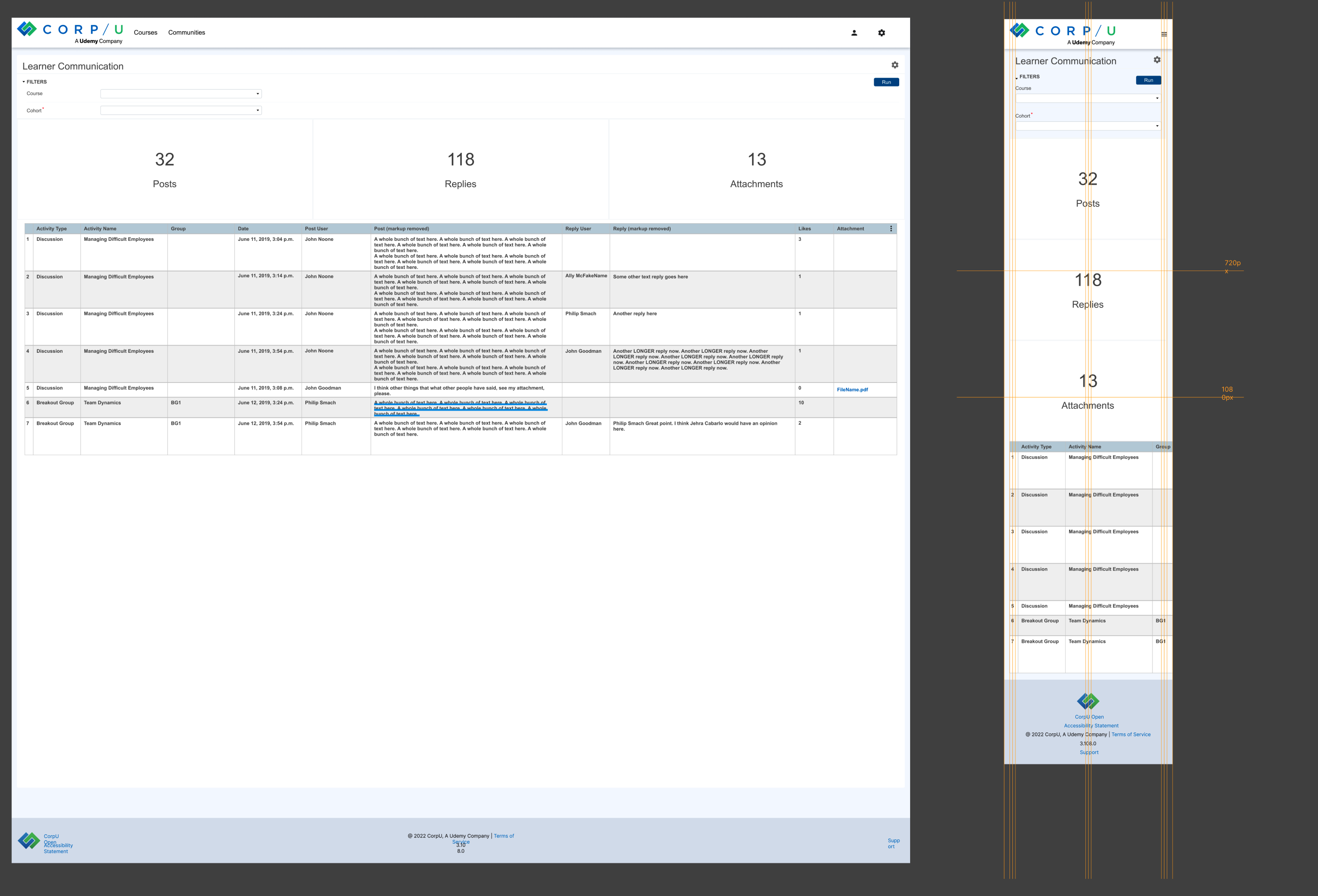The image size is (1318, 896).
Task: Click the Reply User column header
Action: pos(578,229)
